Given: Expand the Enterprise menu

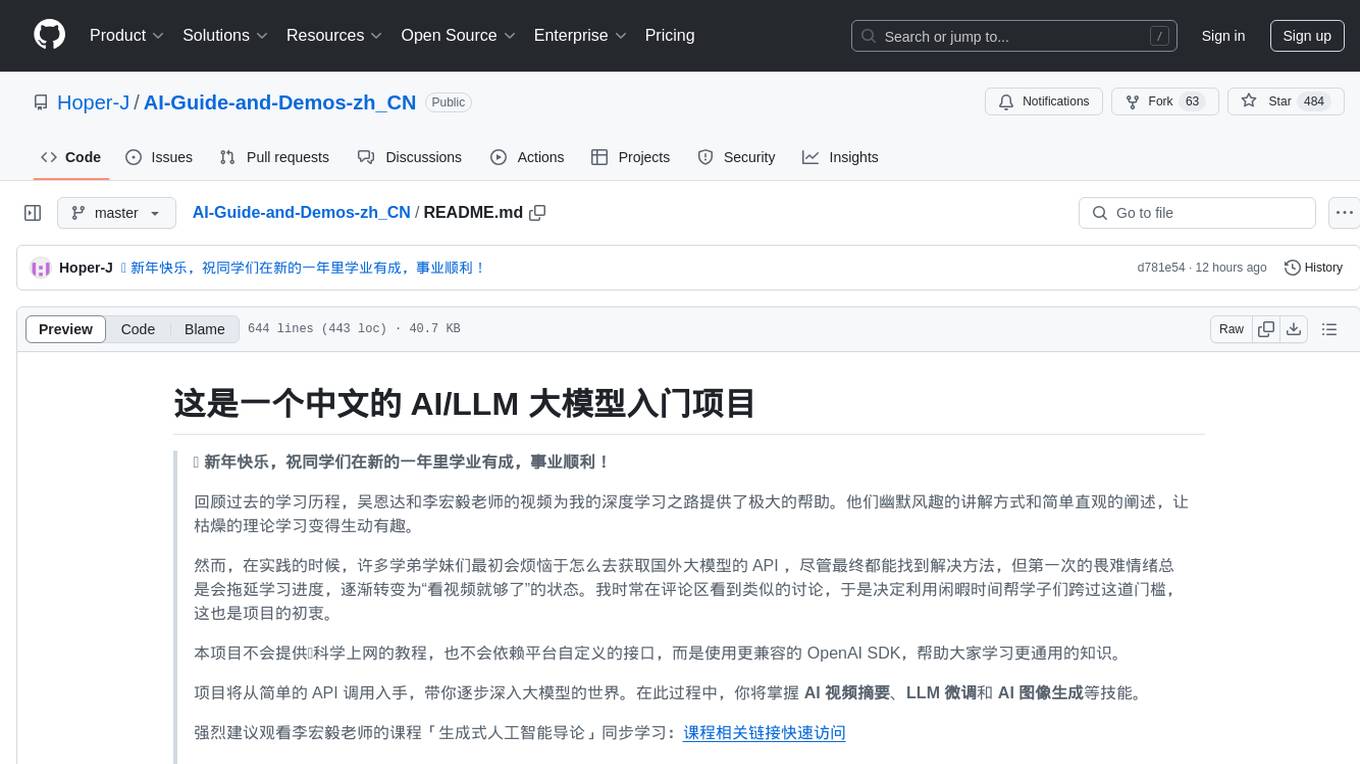Looking at the screenshot, I should click(x=580, y=35).
